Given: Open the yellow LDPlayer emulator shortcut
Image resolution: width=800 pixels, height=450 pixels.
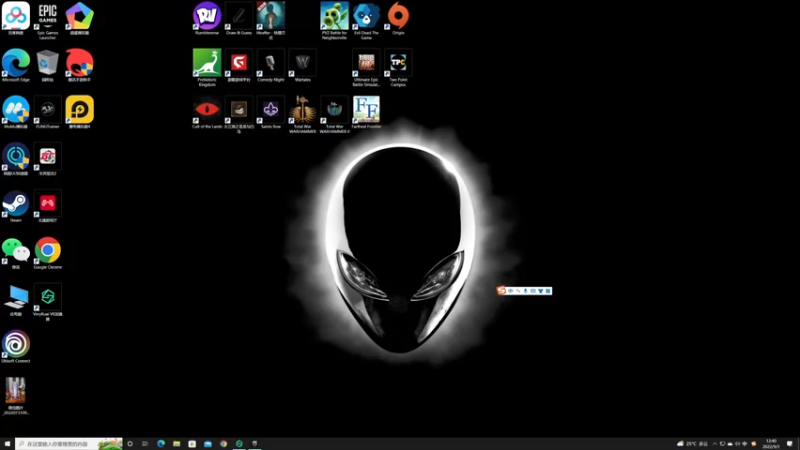Looking at the screenshot, I should pyautogui.click(x=80, y=112).
